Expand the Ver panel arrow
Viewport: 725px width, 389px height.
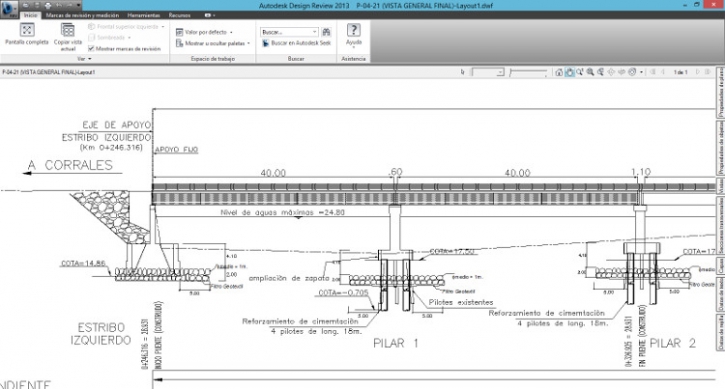pyautogui.click(x=90, y=59)
